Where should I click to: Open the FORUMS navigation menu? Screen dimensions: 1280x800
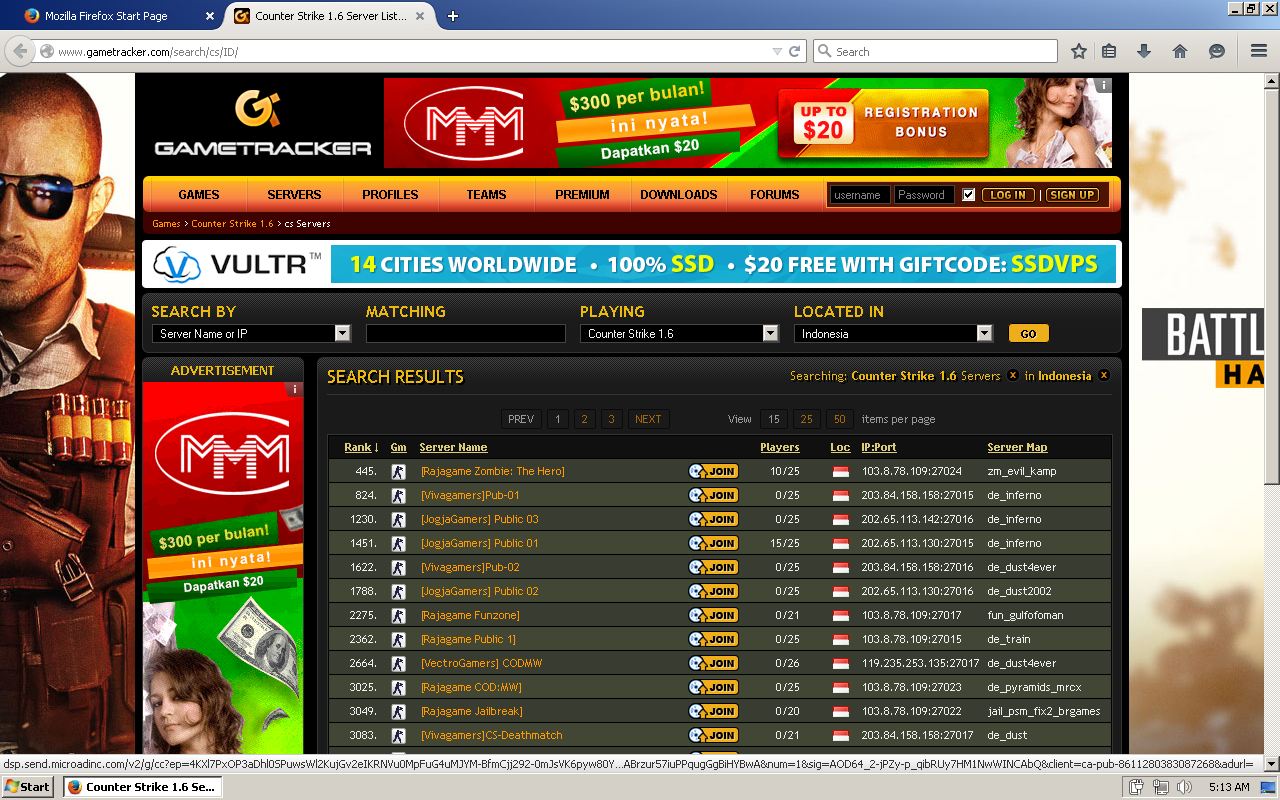point(775,195)
